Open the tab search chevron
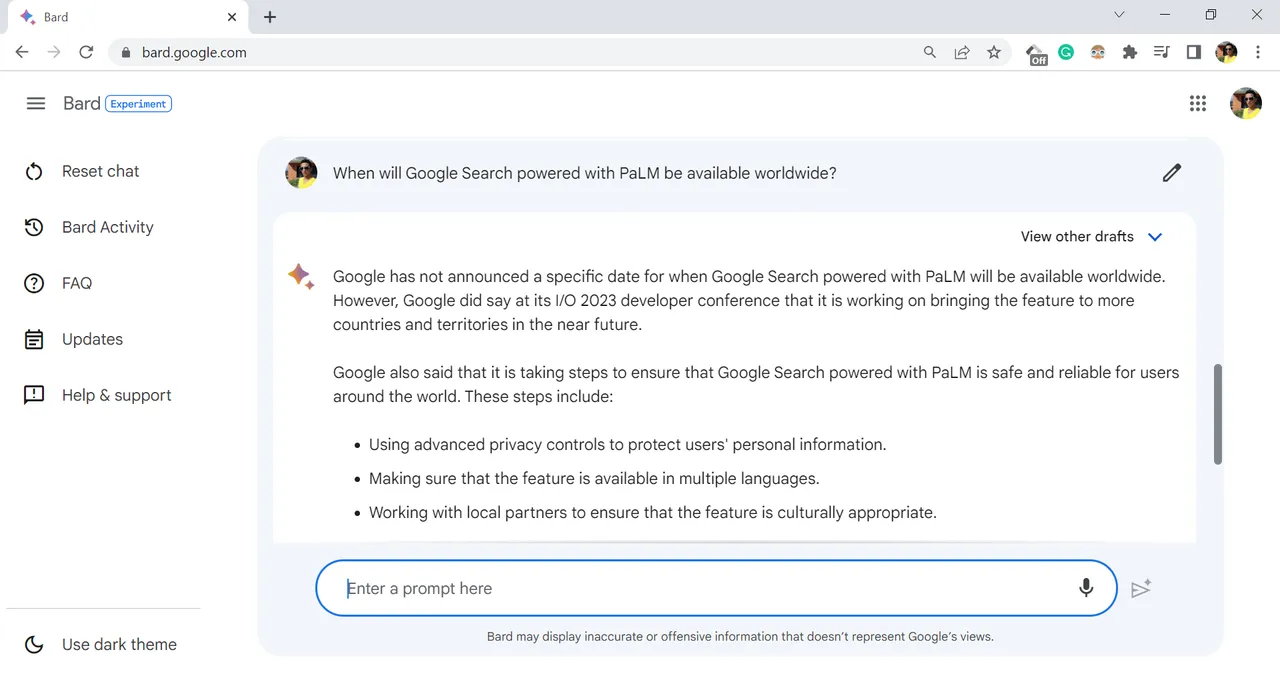The height and width of the screenshot is (680, 1280). [1119, 15]
